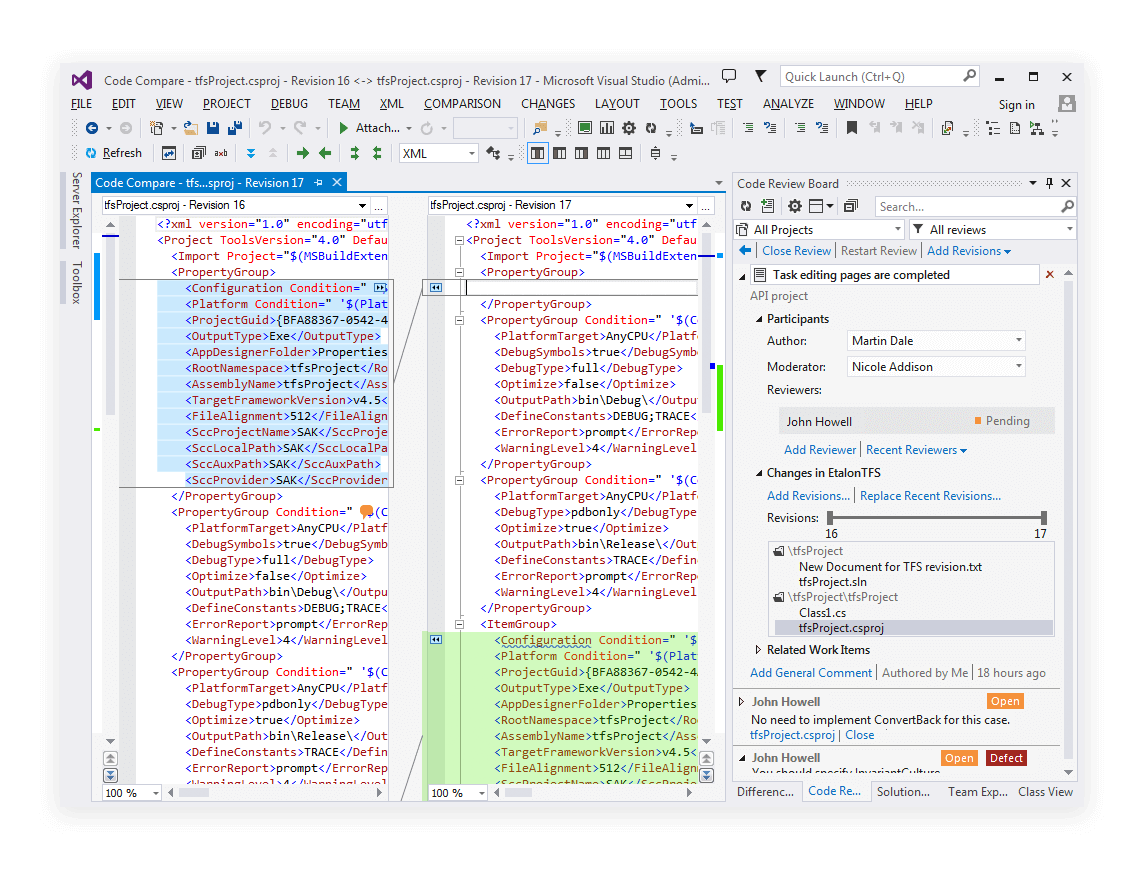Screen dimensions: 1143x883
Task: Open the ANALYZE menu
Action: (x=788, y=104)
